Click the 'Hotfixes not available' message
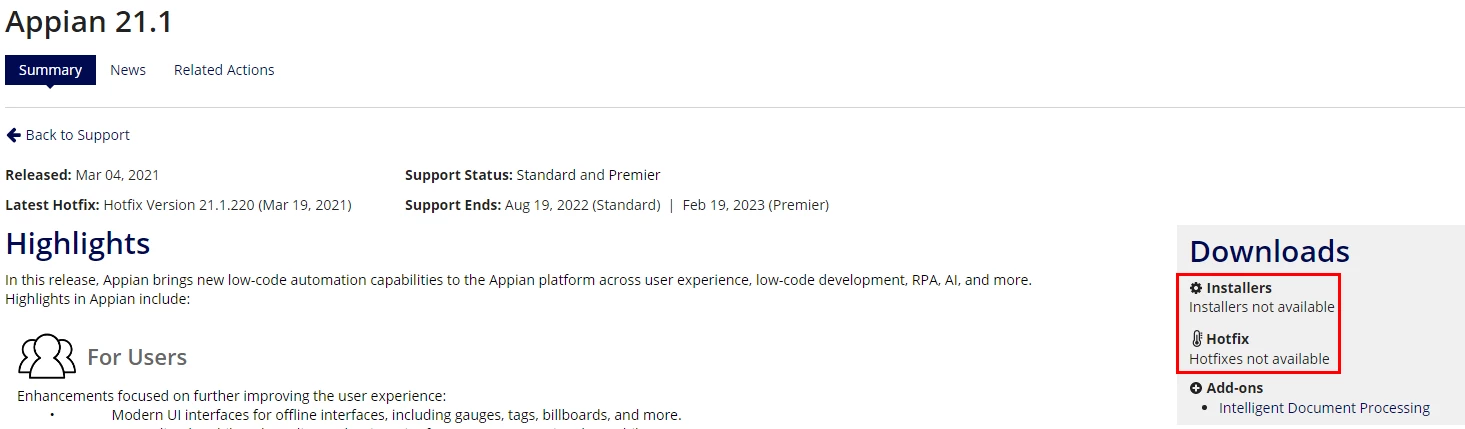This screenshot has height=429, width=1465. coord(1259,359)
